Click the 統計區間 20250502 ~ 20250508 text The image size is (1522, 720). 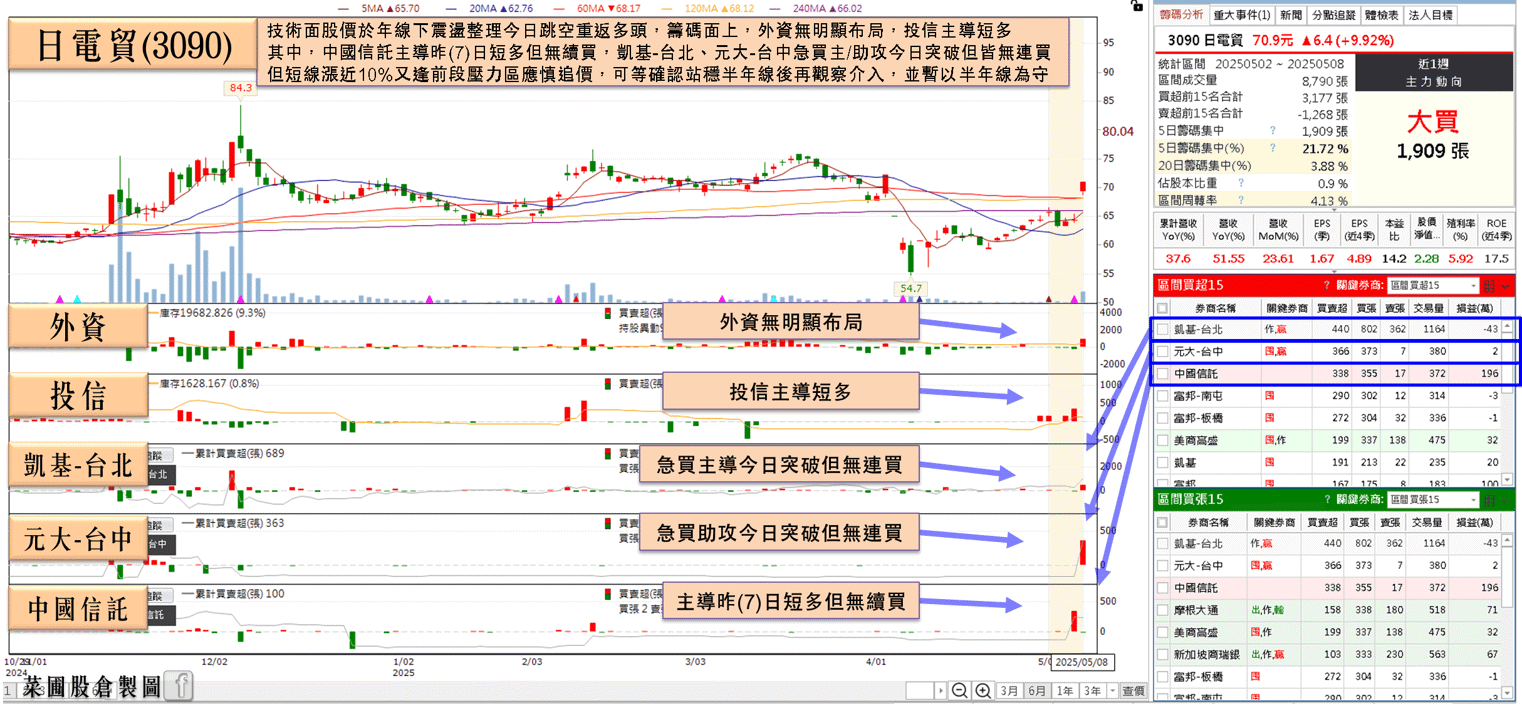pos(1252,62)
